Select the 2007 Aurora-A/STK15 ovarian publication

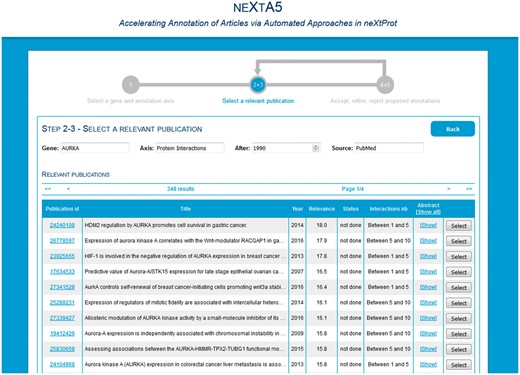(x=459, y=272)
